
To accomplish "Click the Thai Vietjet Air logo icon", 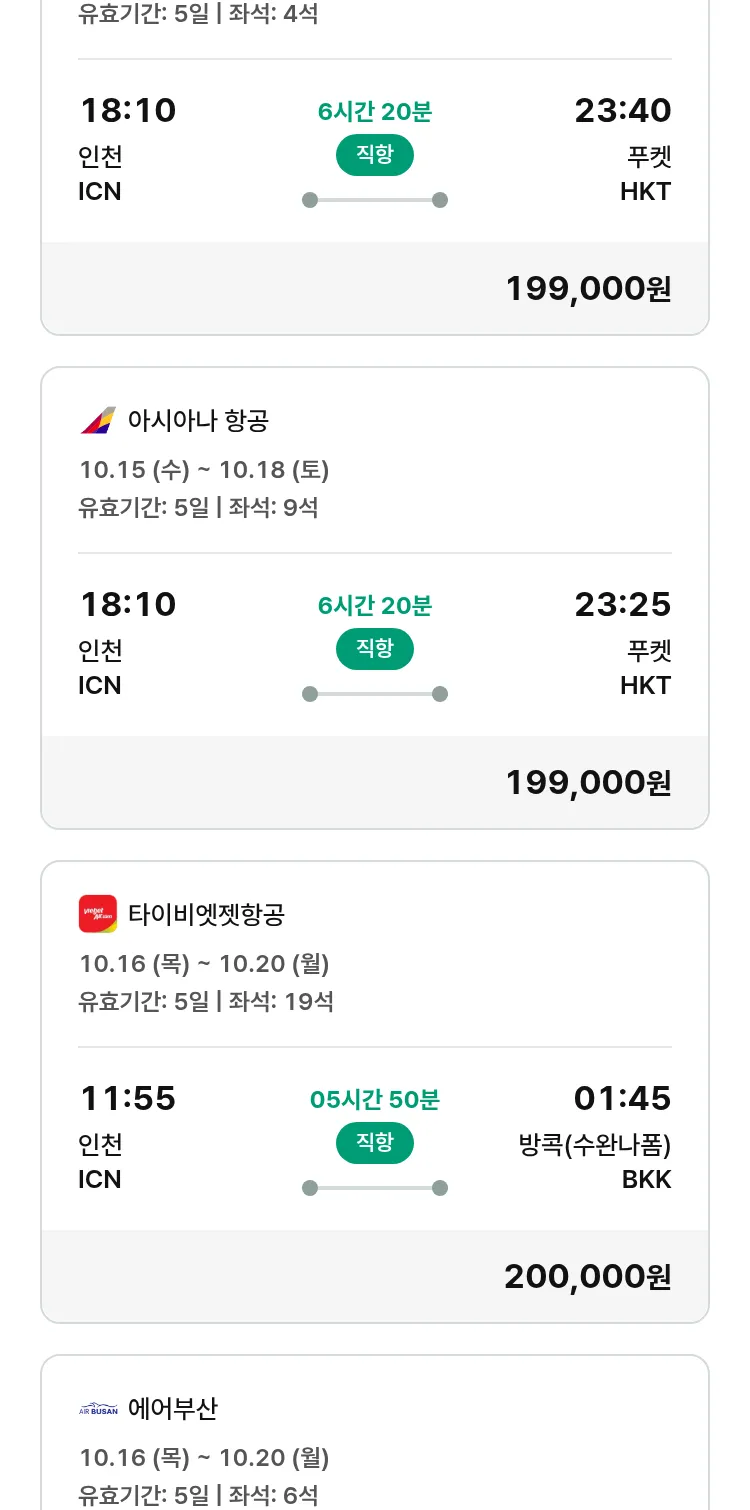I will click(x=98, y=914).
